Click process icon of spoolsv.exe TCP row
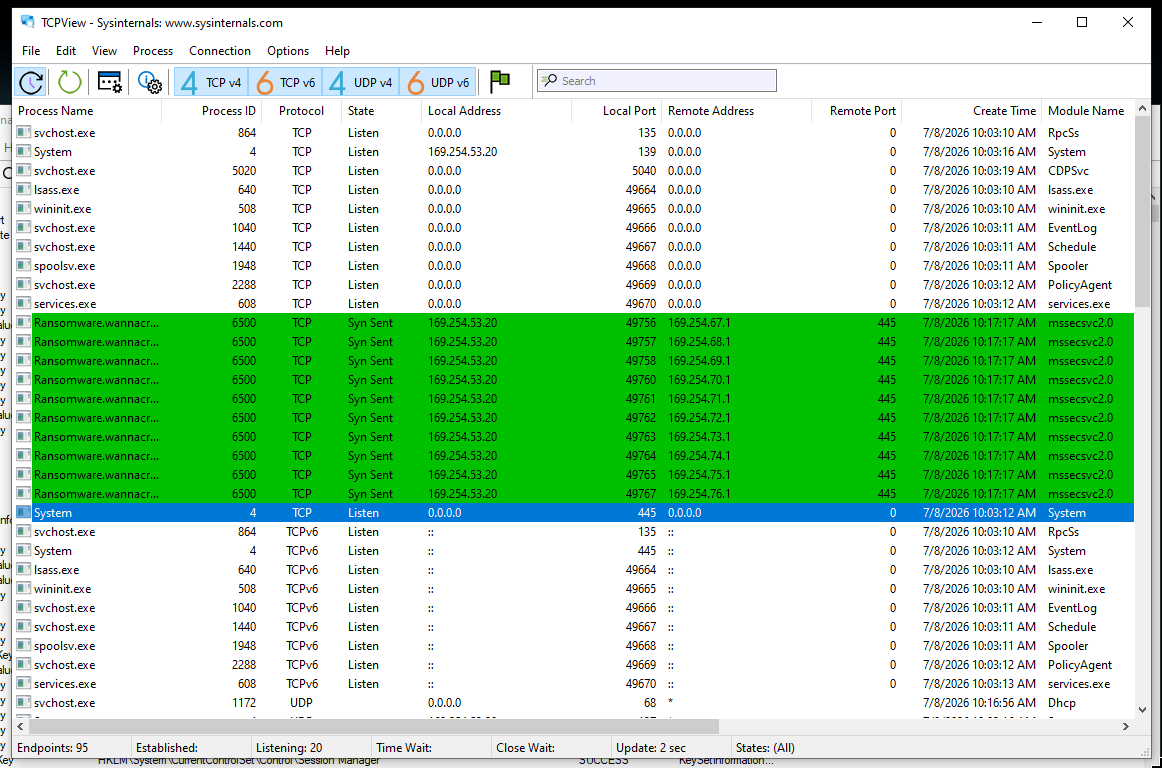Viewport: 1162px width, 768px height. [24, 265]
